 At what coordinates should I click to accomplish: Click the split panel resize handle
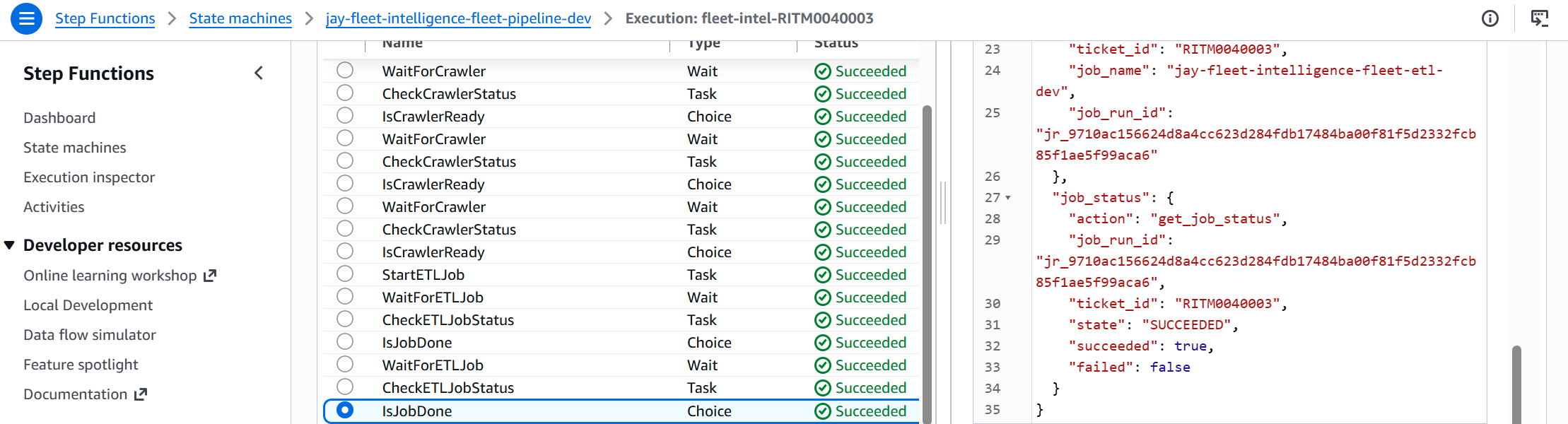tap(943, 203)
